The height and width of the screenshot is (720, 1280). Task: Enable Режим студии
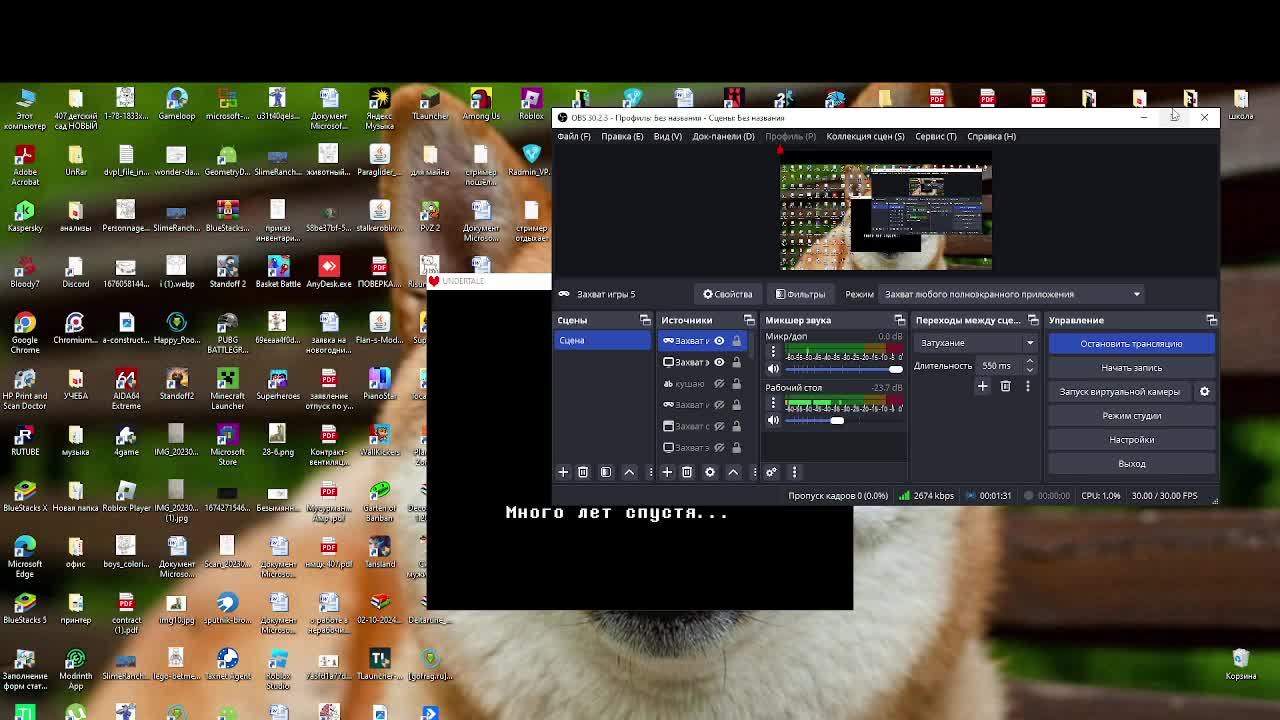tap(1131, 416)
